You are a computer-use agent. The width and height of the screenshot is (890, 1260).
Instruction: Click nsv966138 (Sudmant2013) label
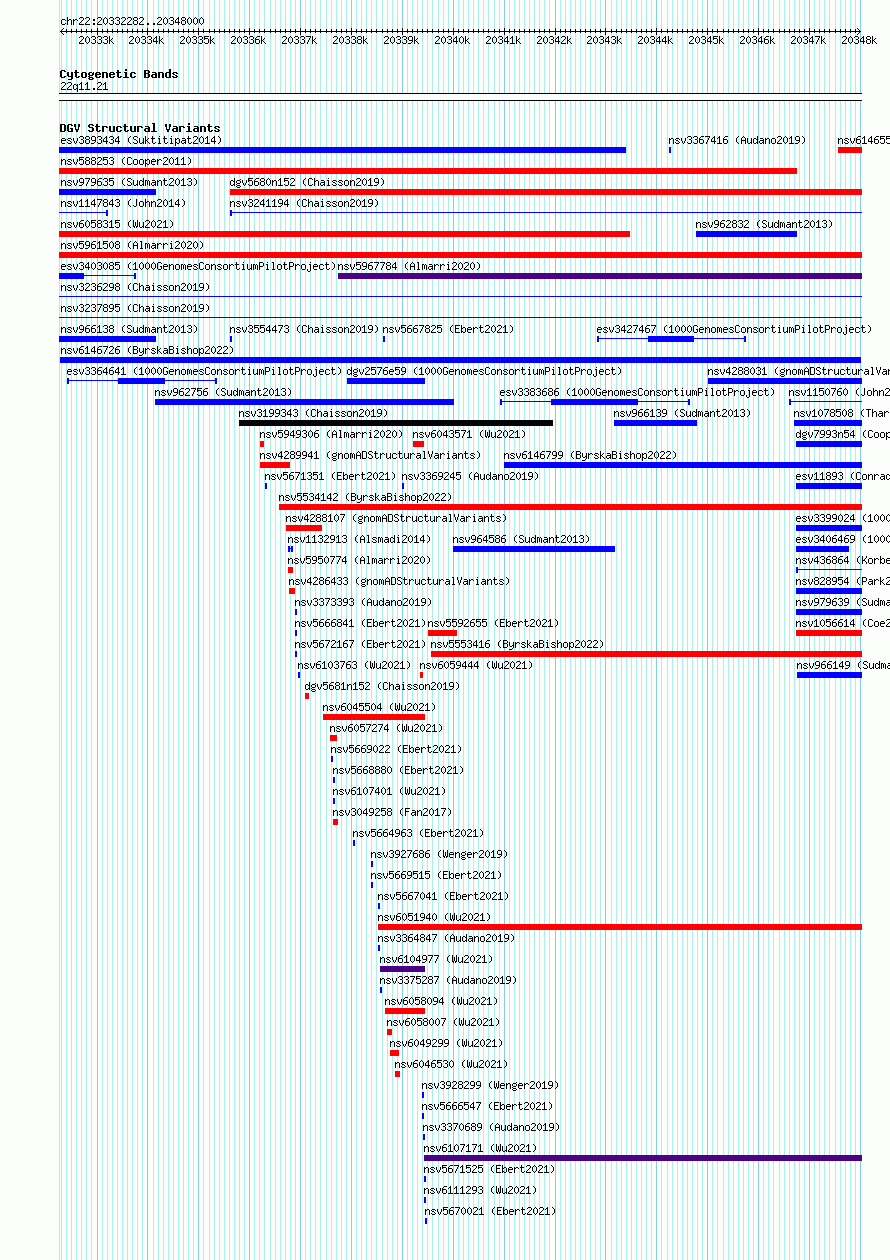129,330
